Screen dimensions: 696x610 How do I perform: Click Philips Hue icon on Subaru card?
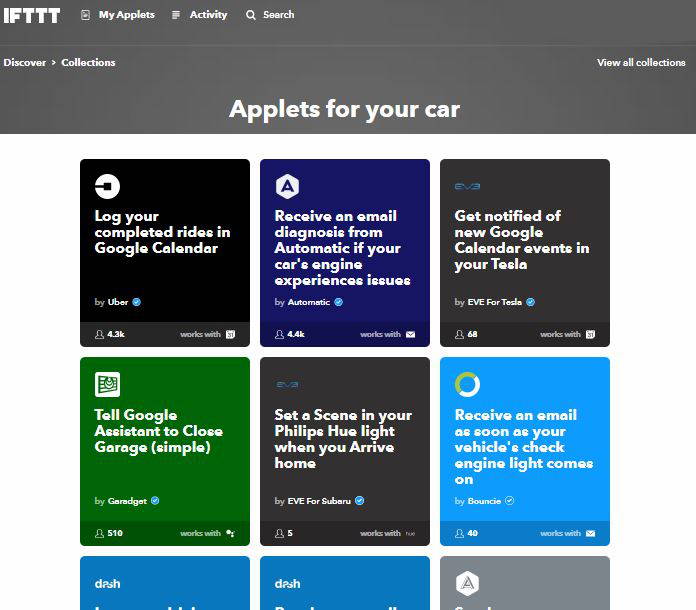411,533
